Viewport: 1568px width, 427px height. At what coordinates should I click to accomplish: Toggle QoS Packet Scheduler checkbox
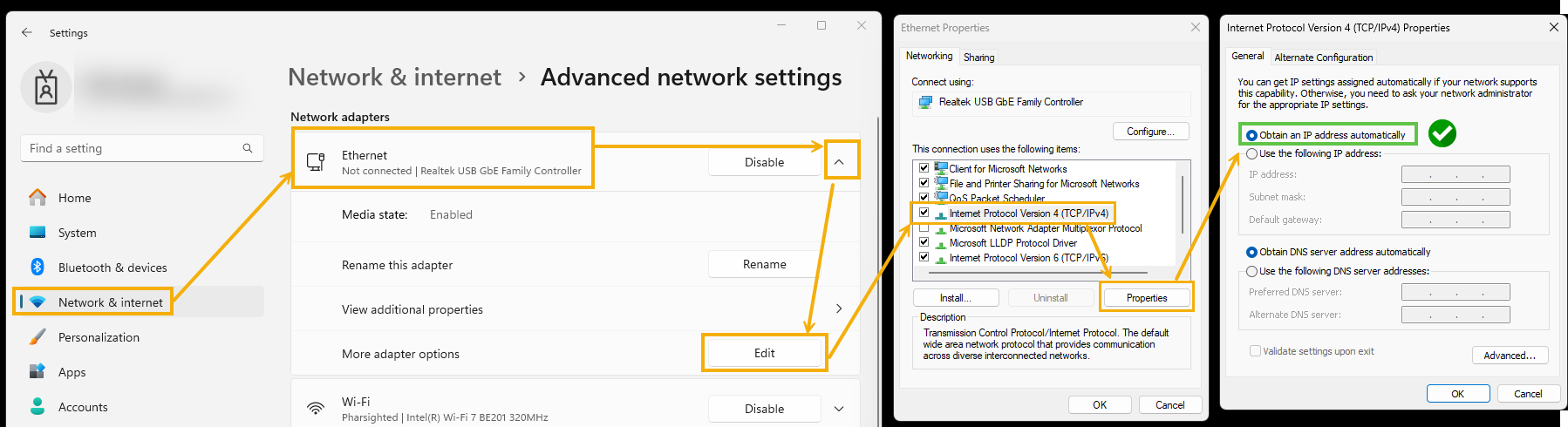coord(924,198)
